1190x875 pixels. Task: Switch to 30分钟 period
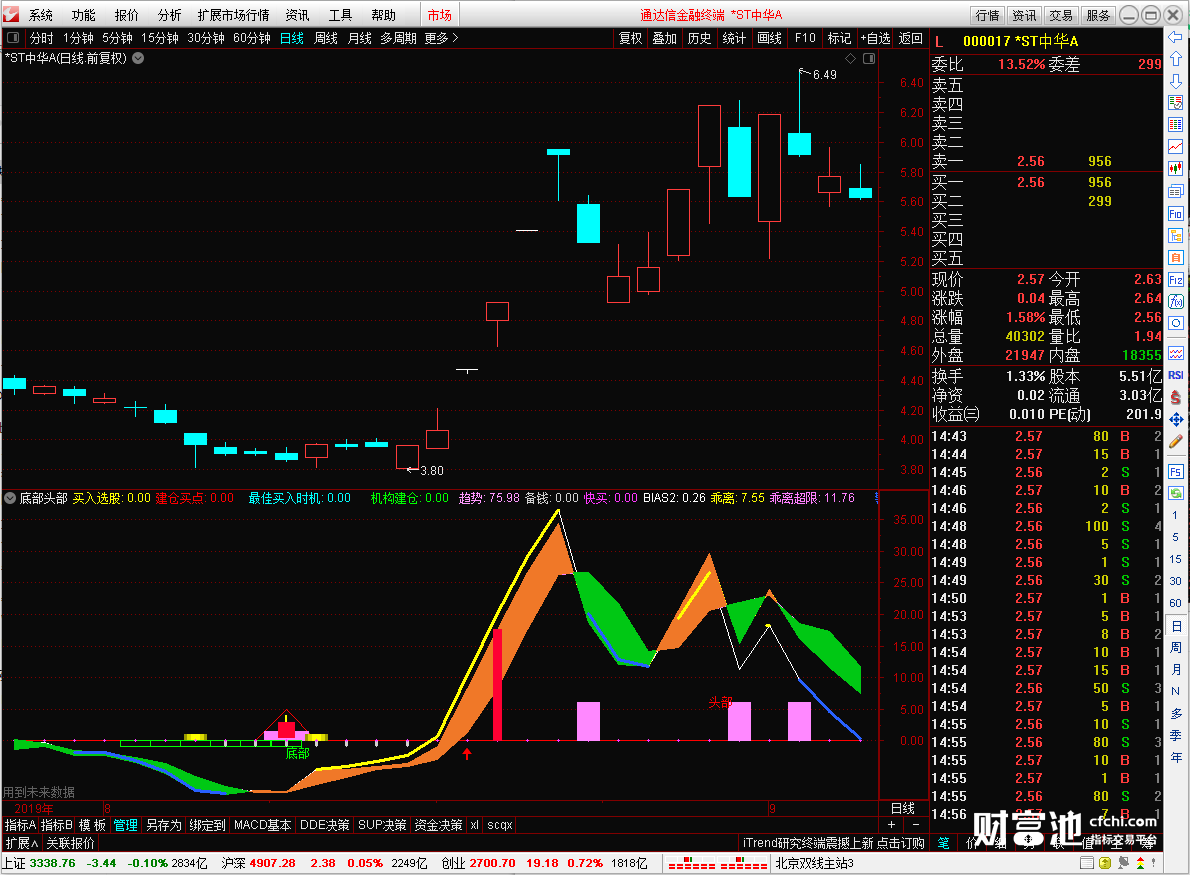pyautogui.click(x=206, y=38)
